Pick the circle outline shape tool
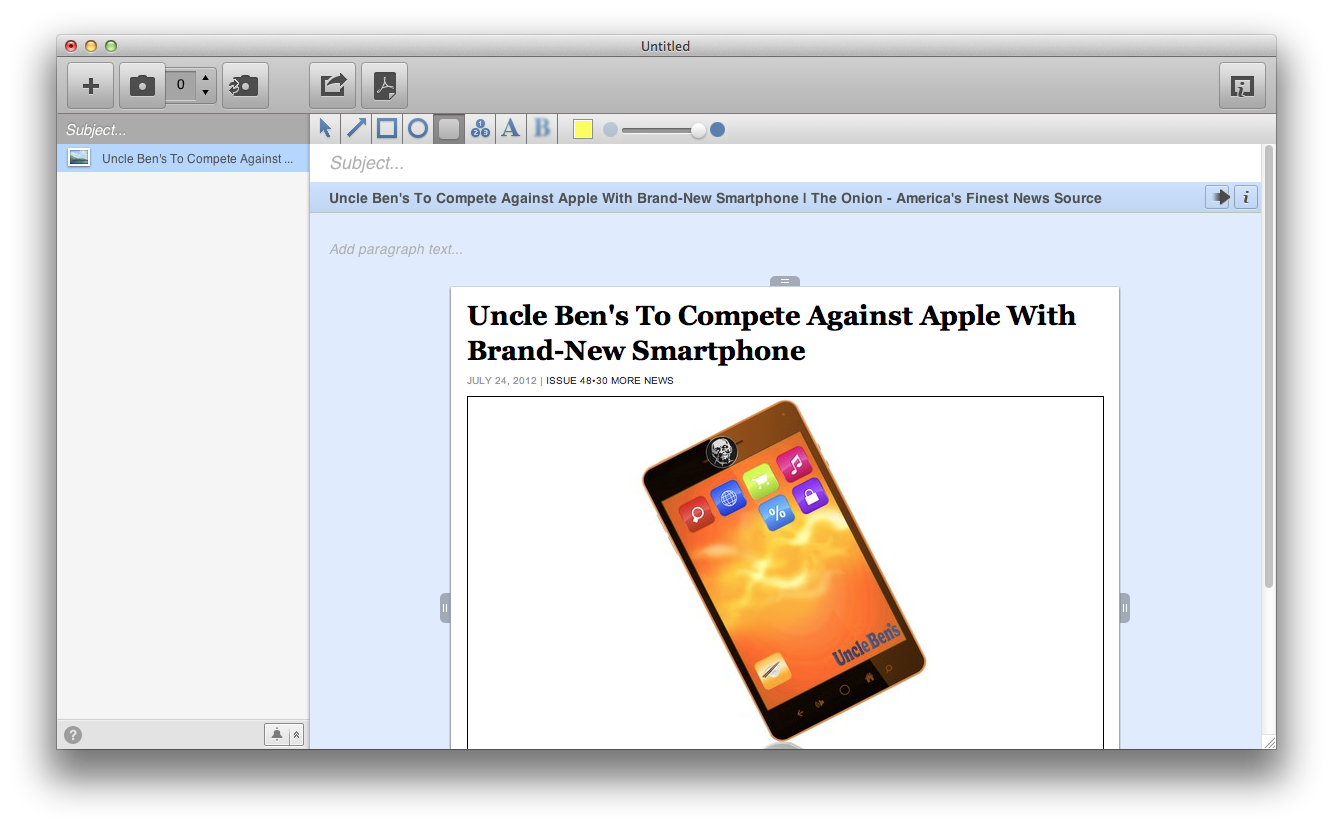 tap(418, 128)
